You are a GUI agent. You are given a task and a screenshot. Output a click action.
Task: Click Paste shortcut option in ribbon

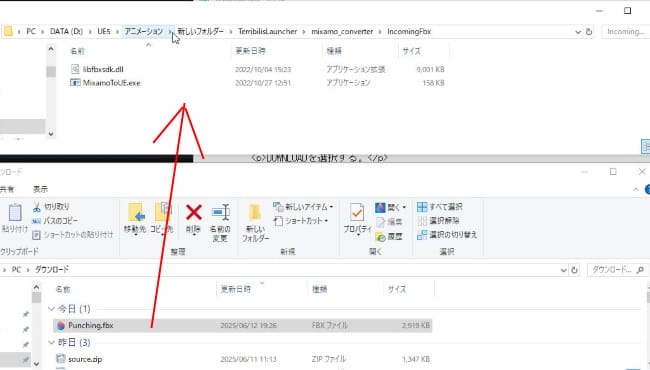pos(73,235)
